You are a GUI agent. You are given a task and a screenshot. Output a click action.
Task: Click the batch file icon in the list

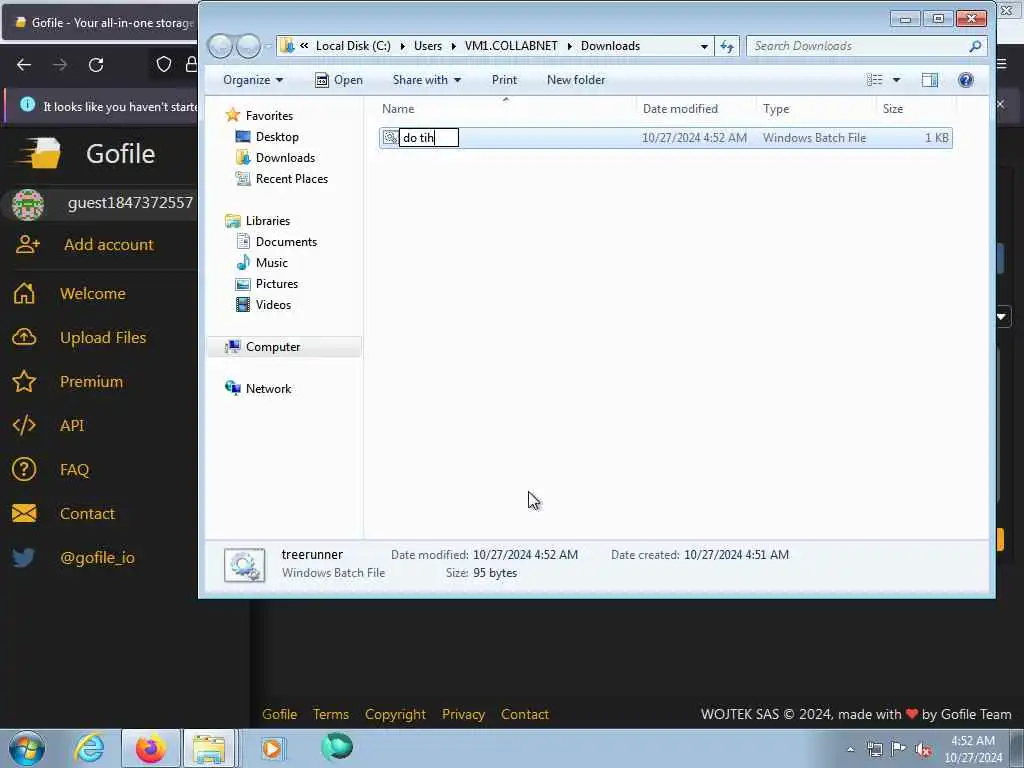(390, 137)
